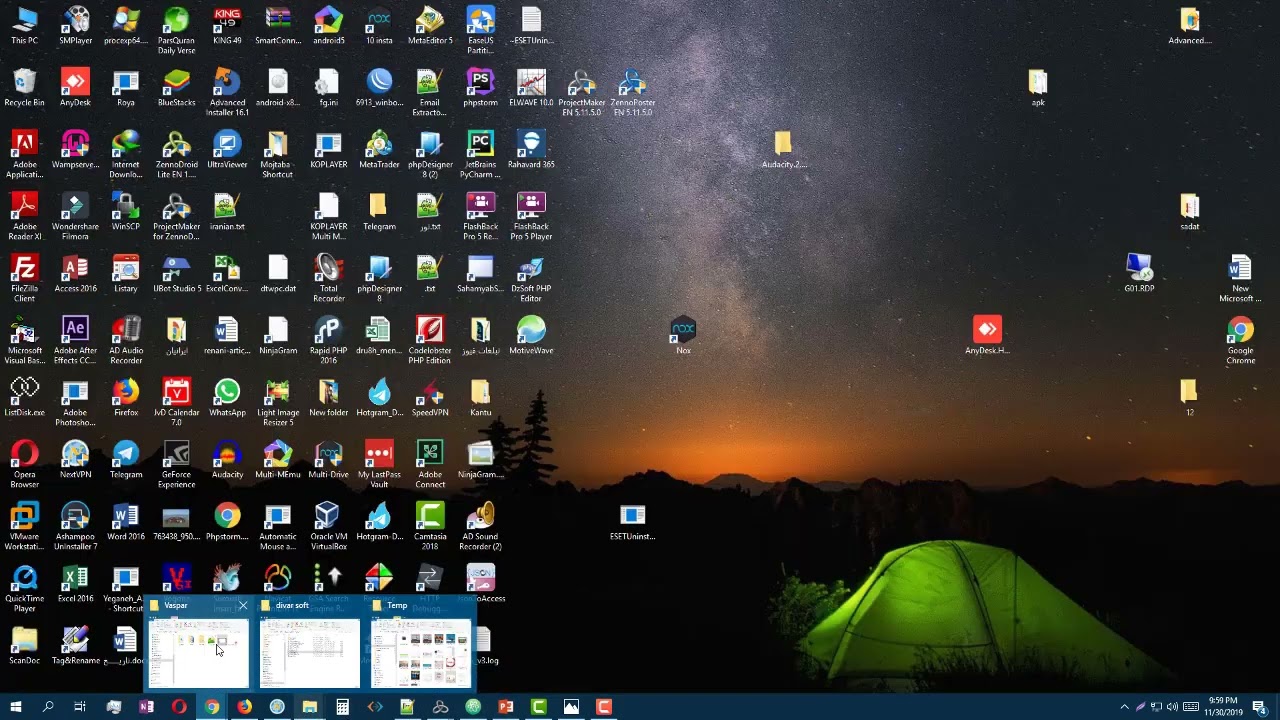
Task: Open the Action Center notifications
Action: tap(1260, 707)
